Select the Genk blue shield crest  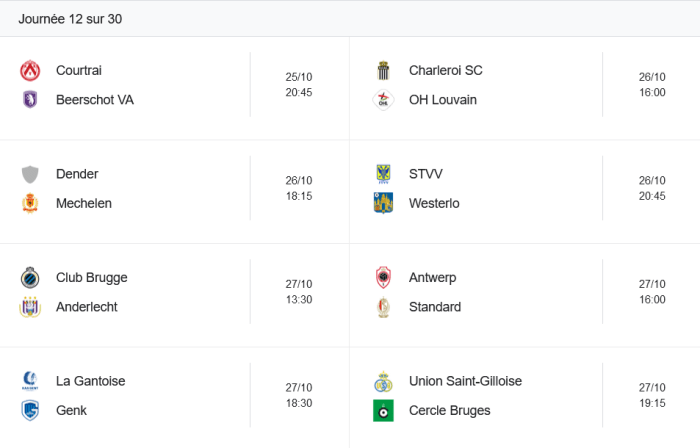pos(30,411)
